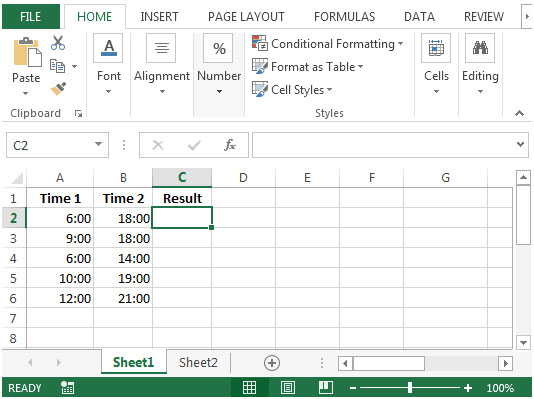Click vertical scrollbar down arrow
Viewport: 534px width, 399px height.
pyautogui.click(x=523, y=342)
